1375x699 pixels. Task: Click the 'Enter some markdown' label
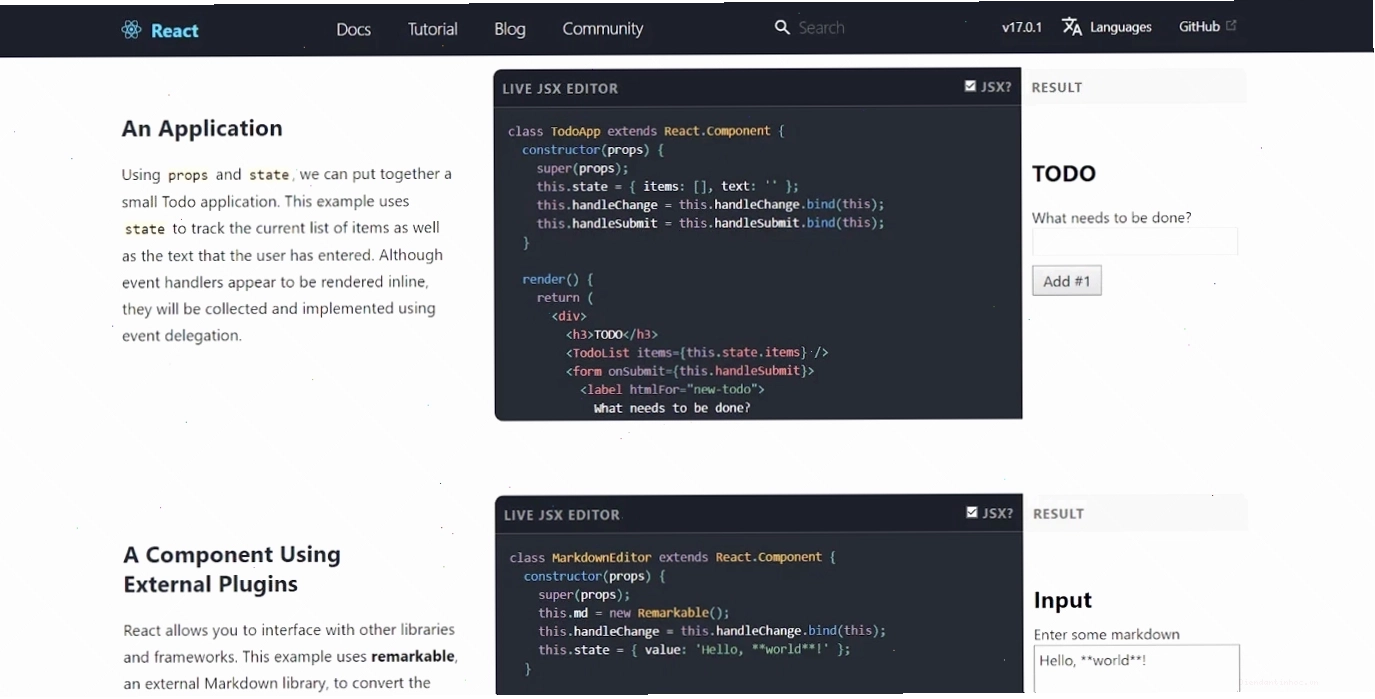[x=1107, y=634]
